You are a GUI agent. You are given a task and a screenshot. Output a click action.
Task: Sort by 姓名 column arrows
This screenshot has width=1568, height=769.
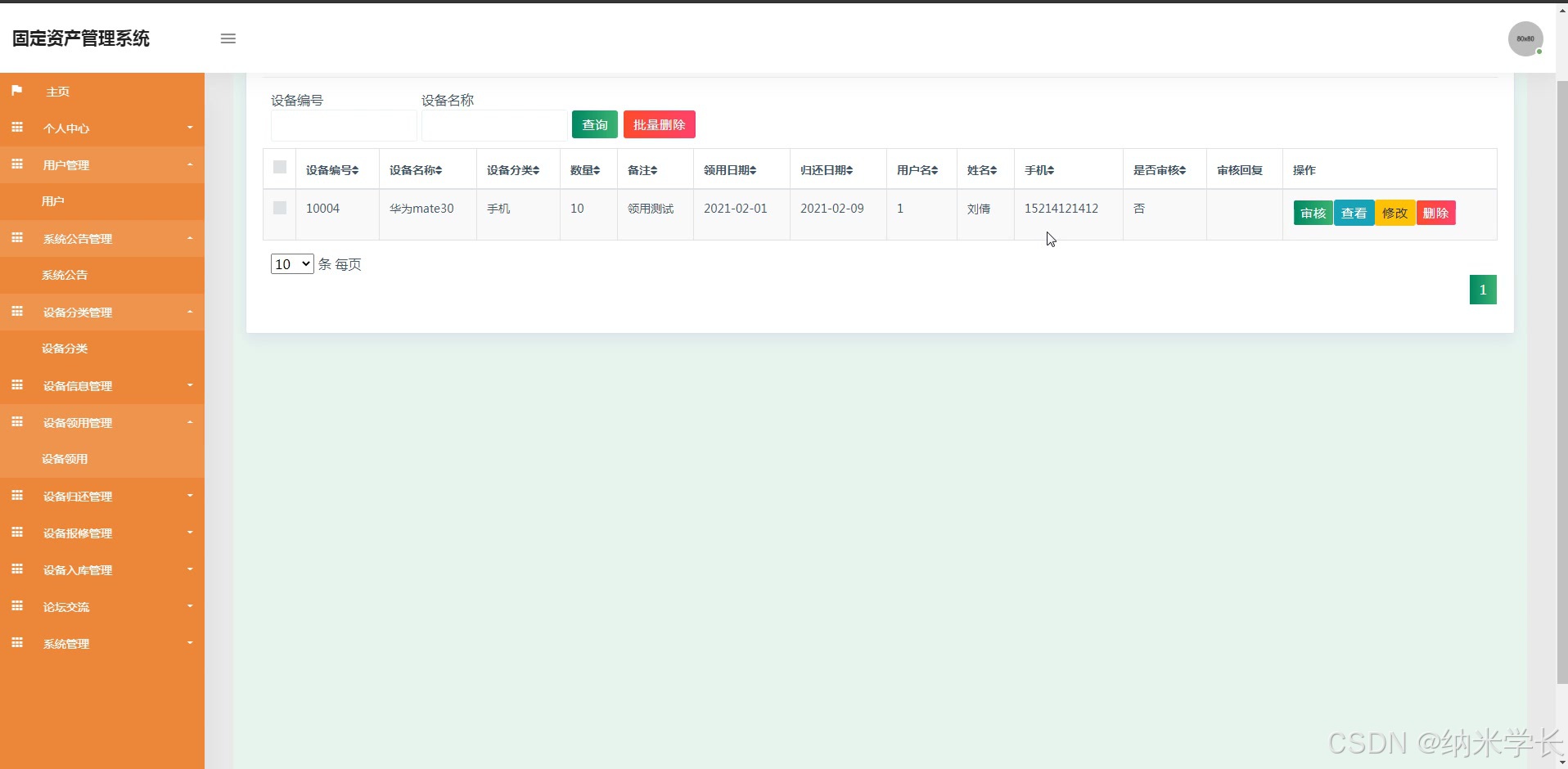(994, 170)
